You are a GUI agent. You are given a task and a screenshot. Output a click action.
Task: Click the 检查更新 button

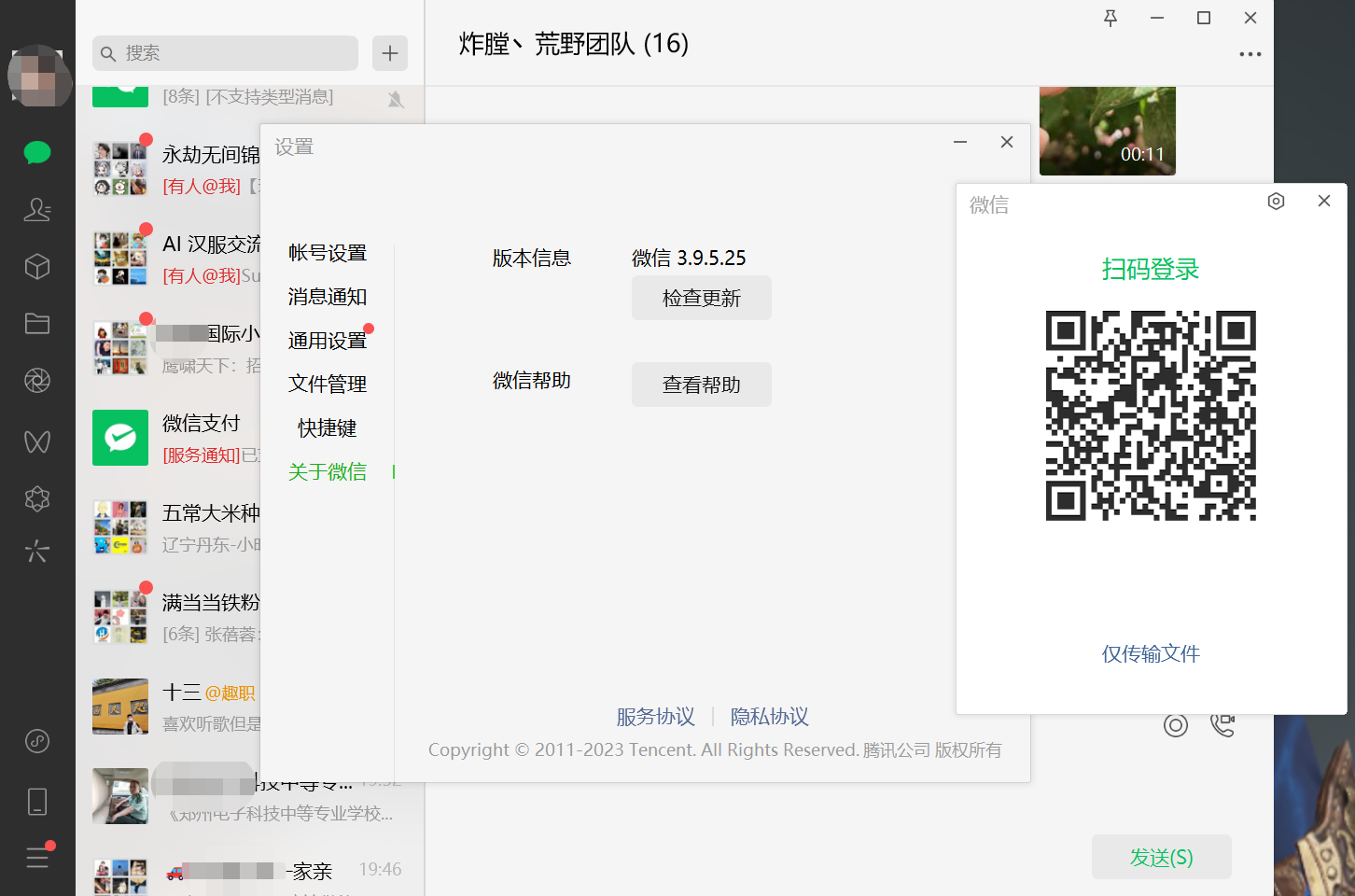point(701,298)
